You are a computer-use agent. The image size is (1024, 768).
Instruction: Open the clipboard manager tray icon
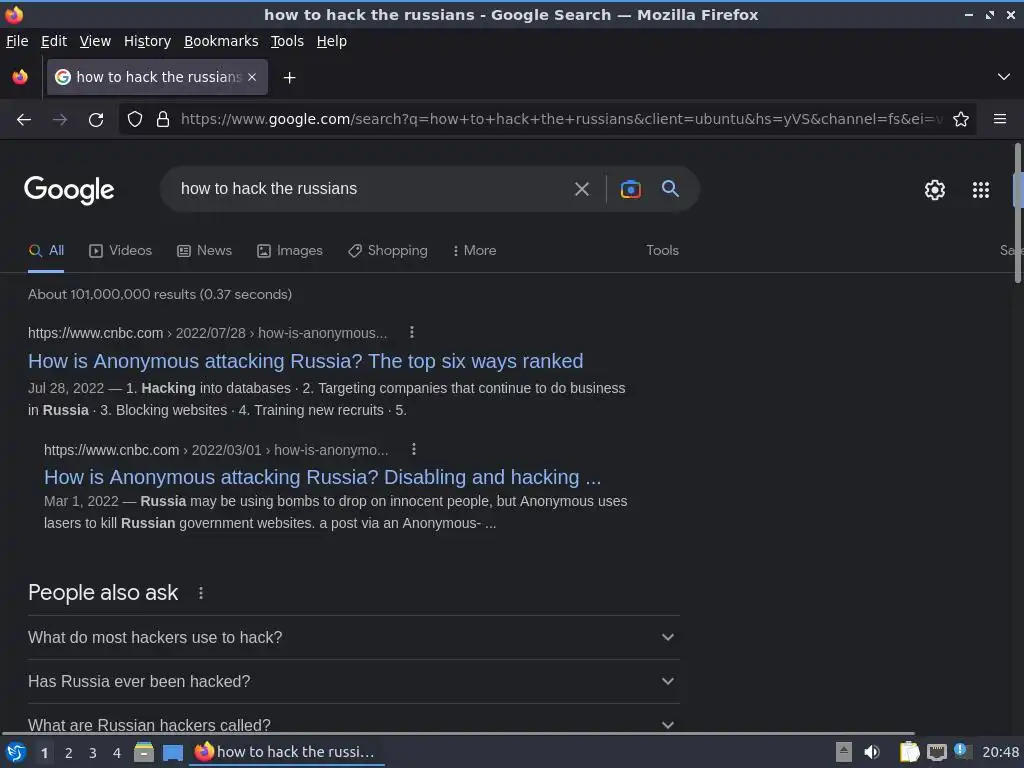point(909,752)
